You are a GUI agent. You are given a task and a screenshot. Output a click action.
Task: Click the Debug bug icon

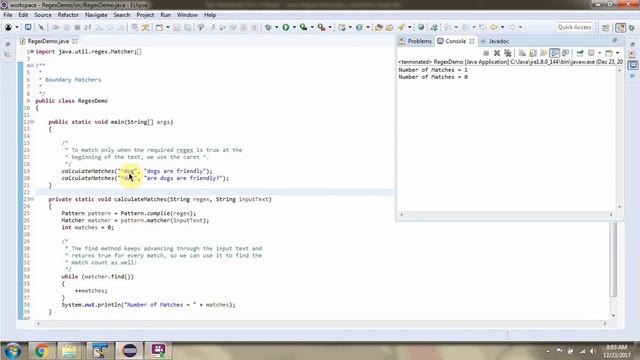click(268, 27)
